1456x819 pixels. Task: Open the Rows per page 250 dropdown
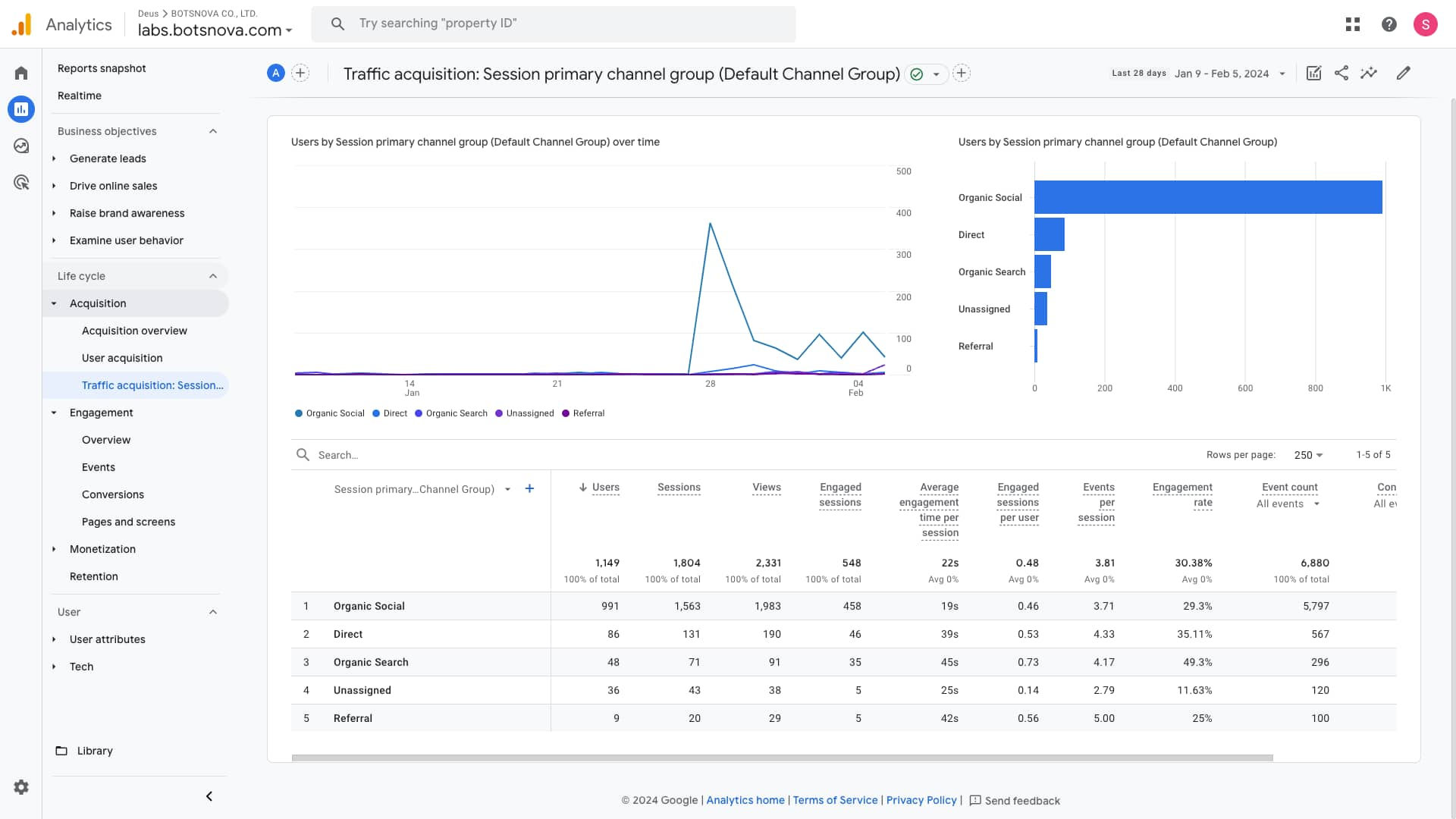[x=1308, y=455]
